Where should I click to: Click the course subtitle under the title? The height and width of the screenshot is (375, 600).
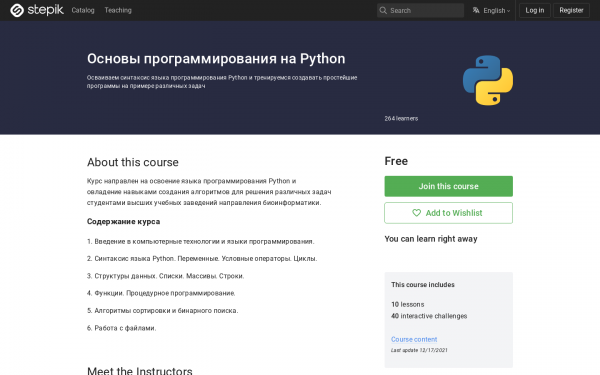pyautogui.click(x=222, y=82)
